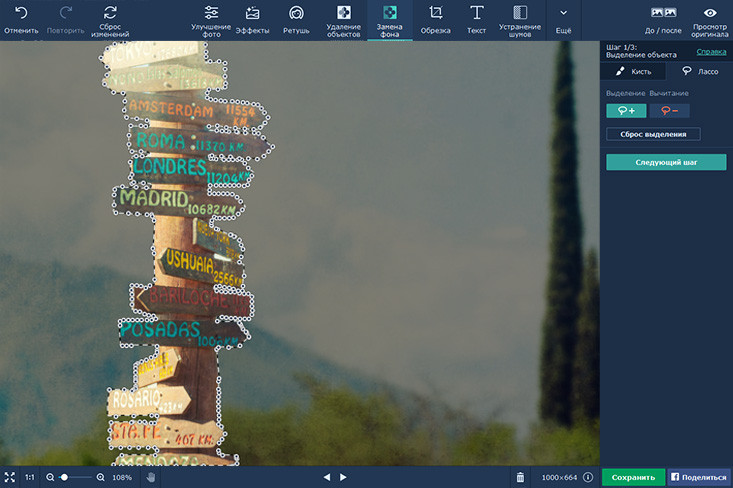Select the add-selection lasso (plus) mode

(626, 111)
